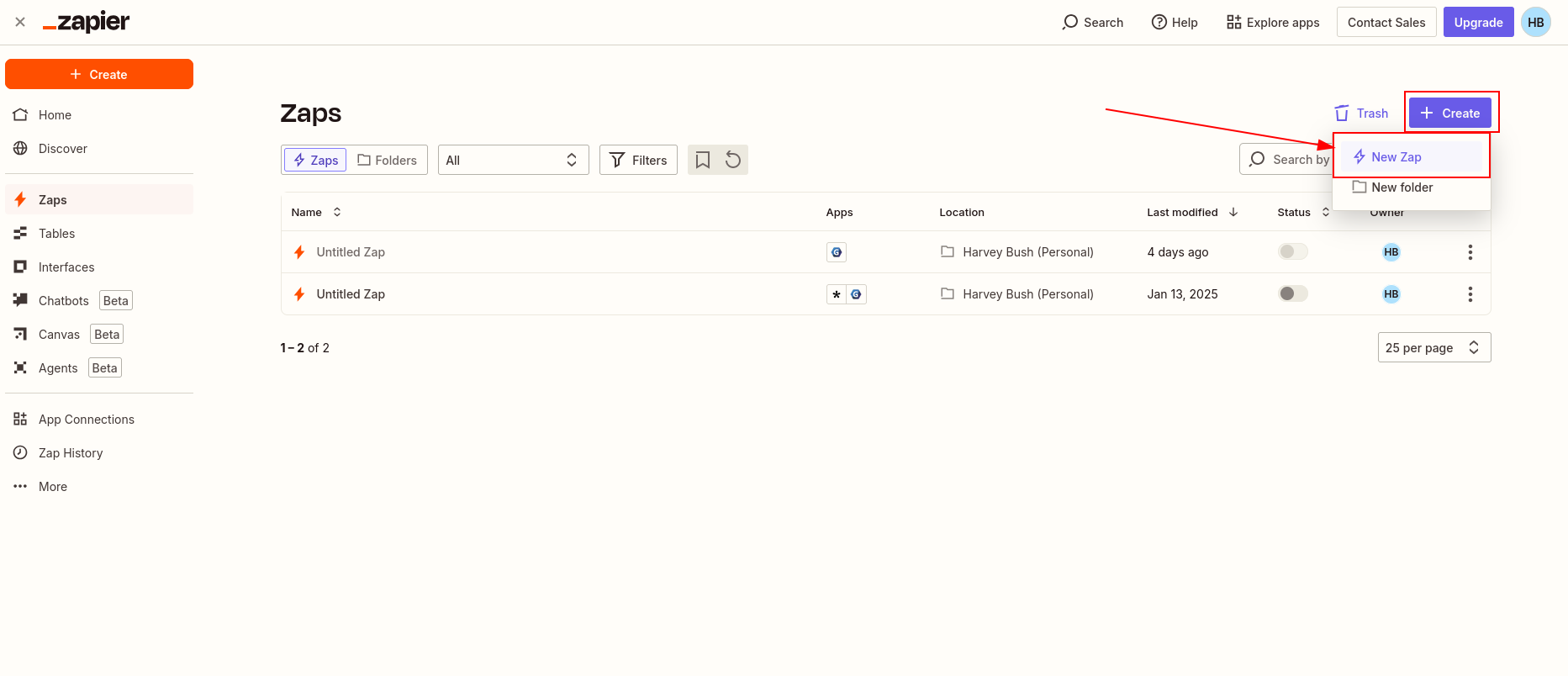Close the sidebar with the X icon
Screen dimensions: 1568x676
point(20,23)
